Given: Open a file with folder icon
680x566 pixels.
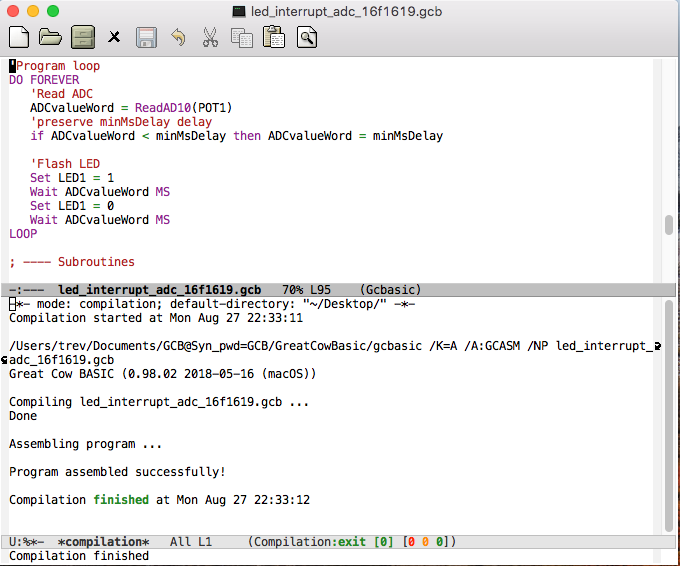Looking at the screenshot, I should tap(50, 37).
